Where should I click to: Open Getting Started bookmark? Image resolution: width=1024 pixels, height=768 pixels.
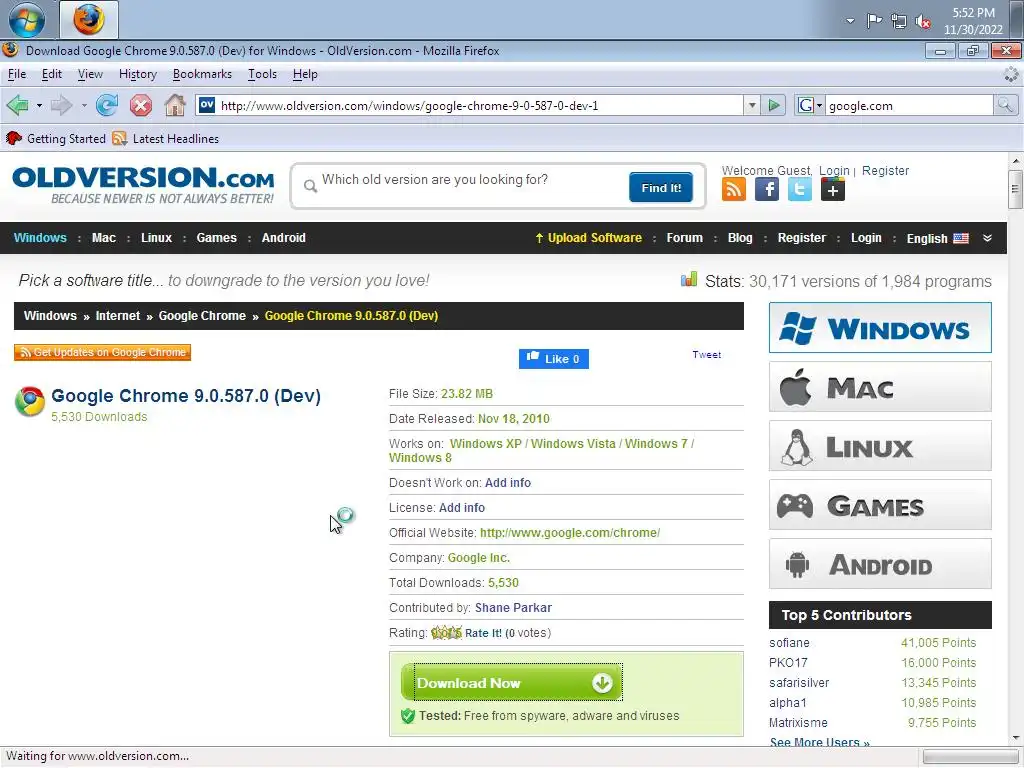pos(56,138)
